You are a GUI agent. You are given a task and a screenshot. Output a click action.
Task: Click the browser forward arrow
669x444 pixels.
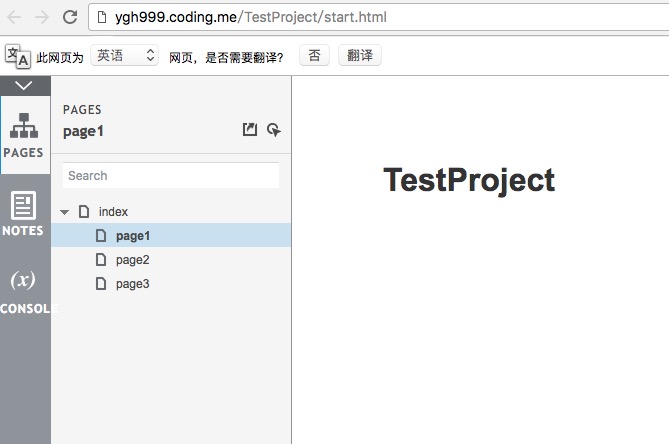[43, 17]
